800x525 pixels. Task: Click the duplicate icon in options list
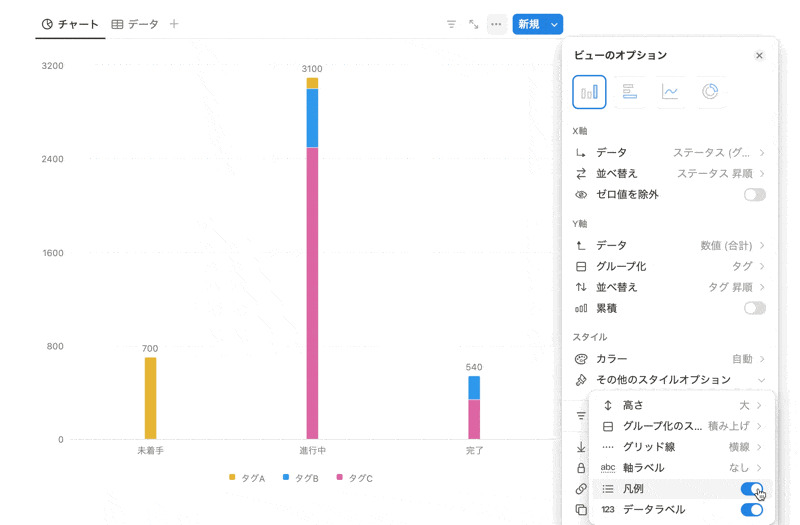click(x=581, y=510)
